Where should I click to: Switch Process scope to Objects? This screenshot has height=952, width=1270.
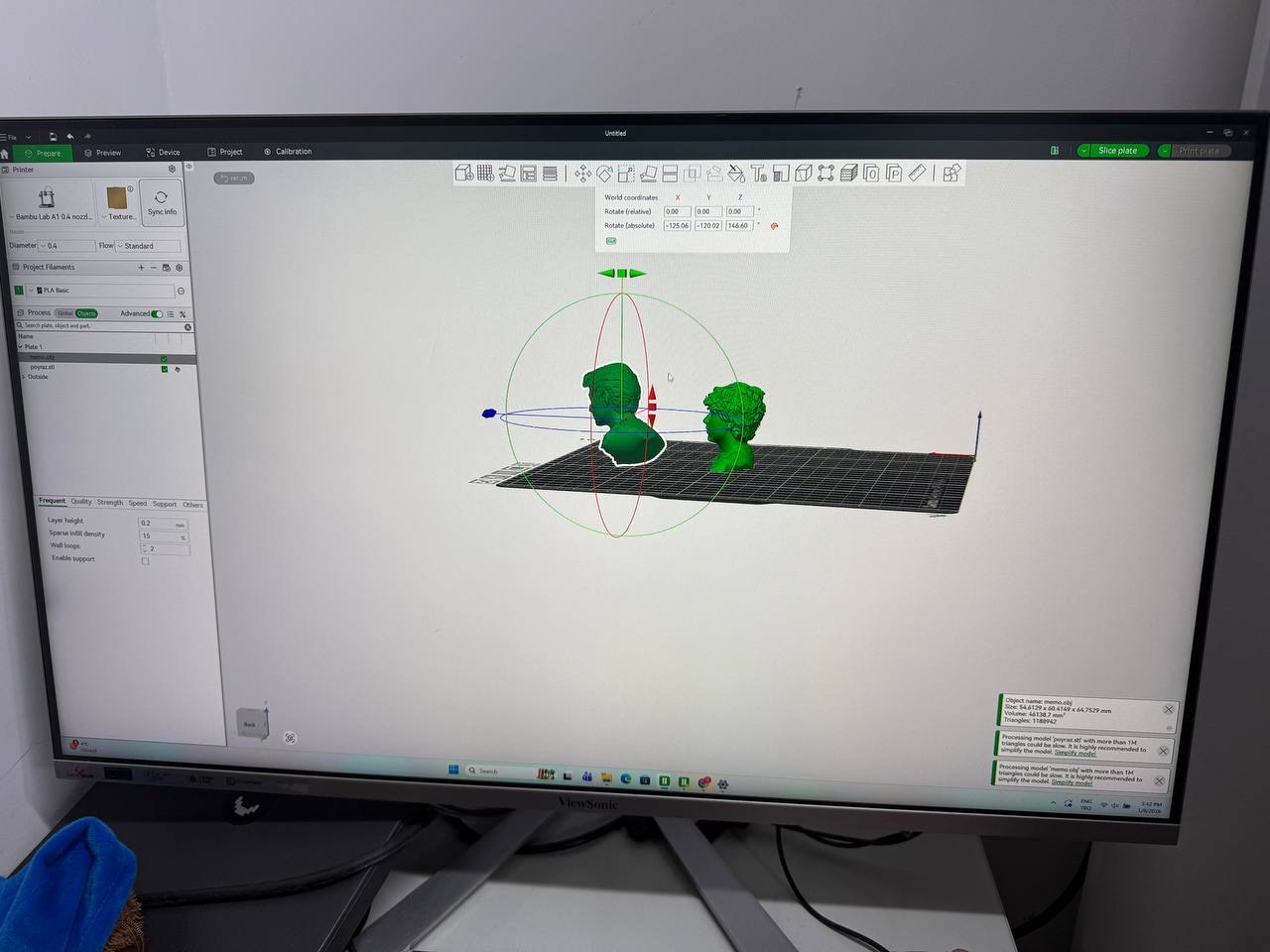pos(86,313)
